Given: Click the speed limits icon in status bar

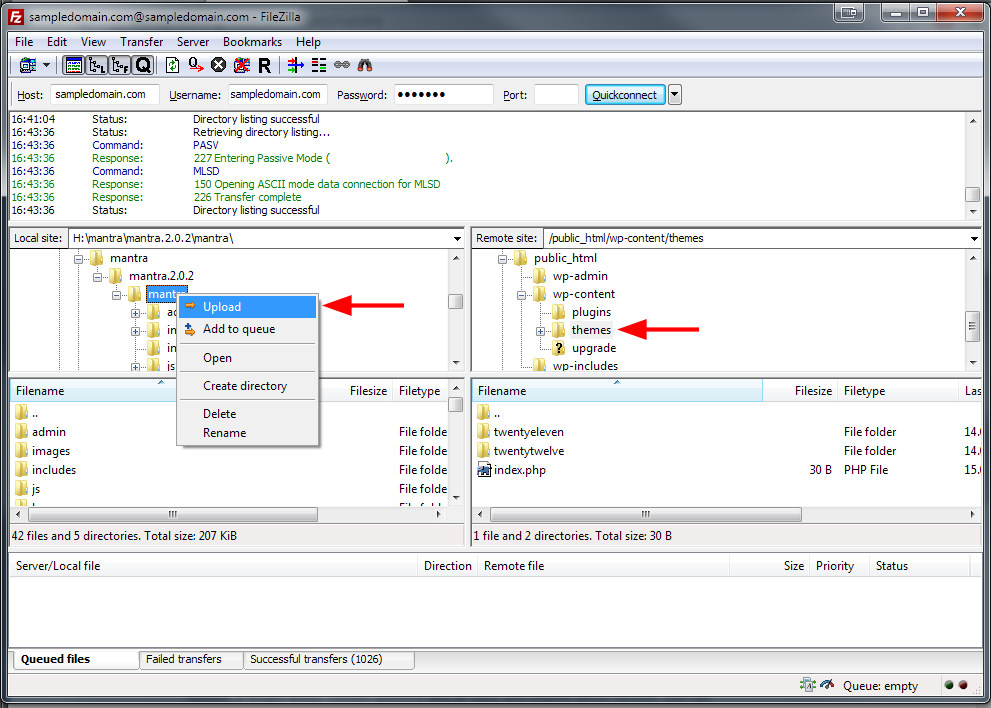Looking at the screenshot, I should point(827,685).
